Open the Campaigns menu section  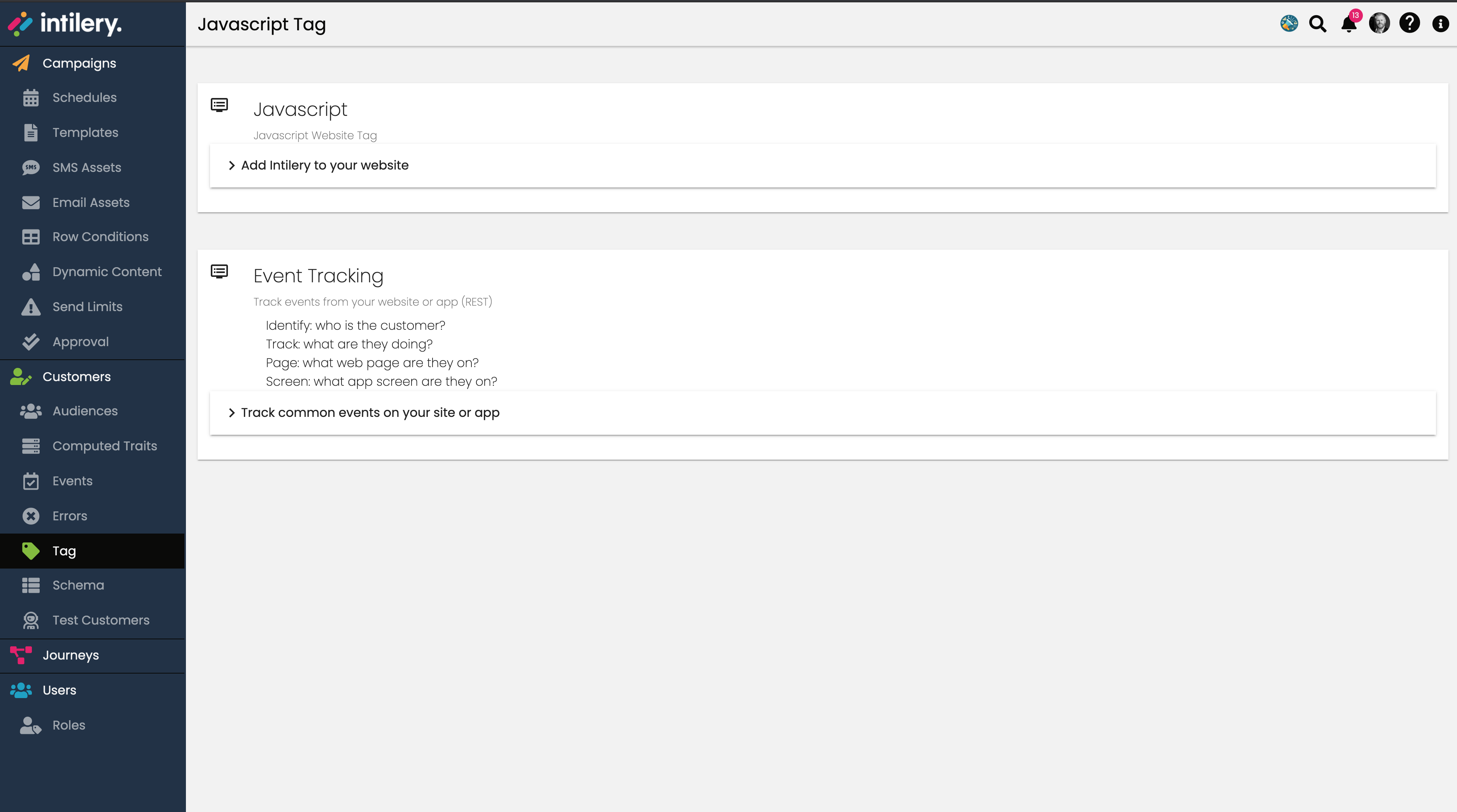click(79, 63)
